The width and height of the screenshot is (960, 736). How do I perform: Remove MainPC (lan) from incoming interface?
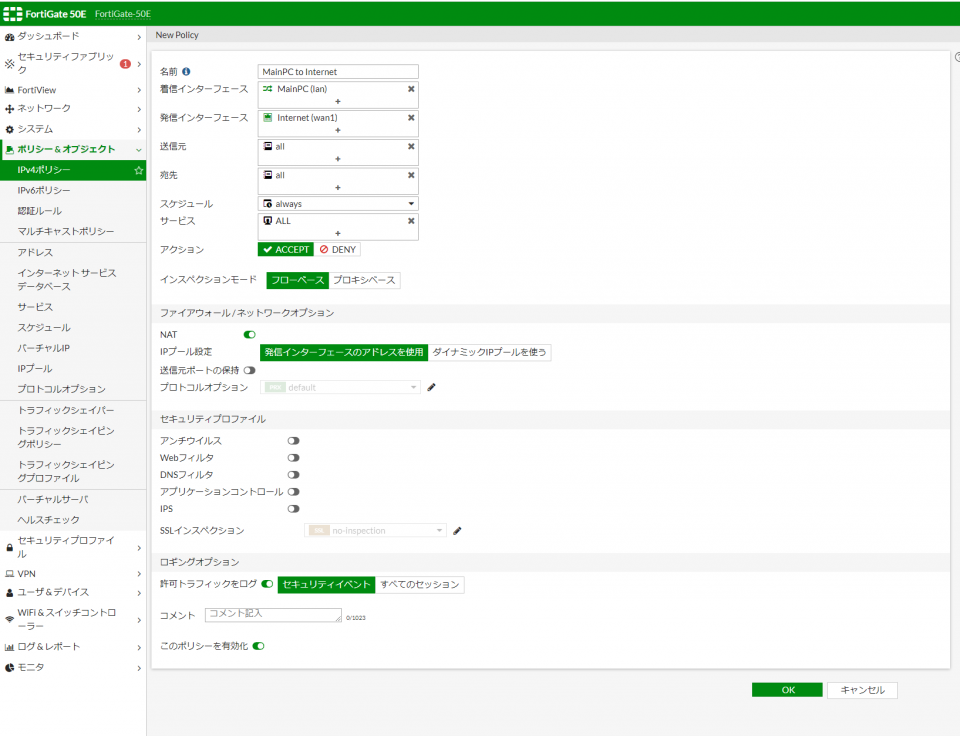point(411,89)
